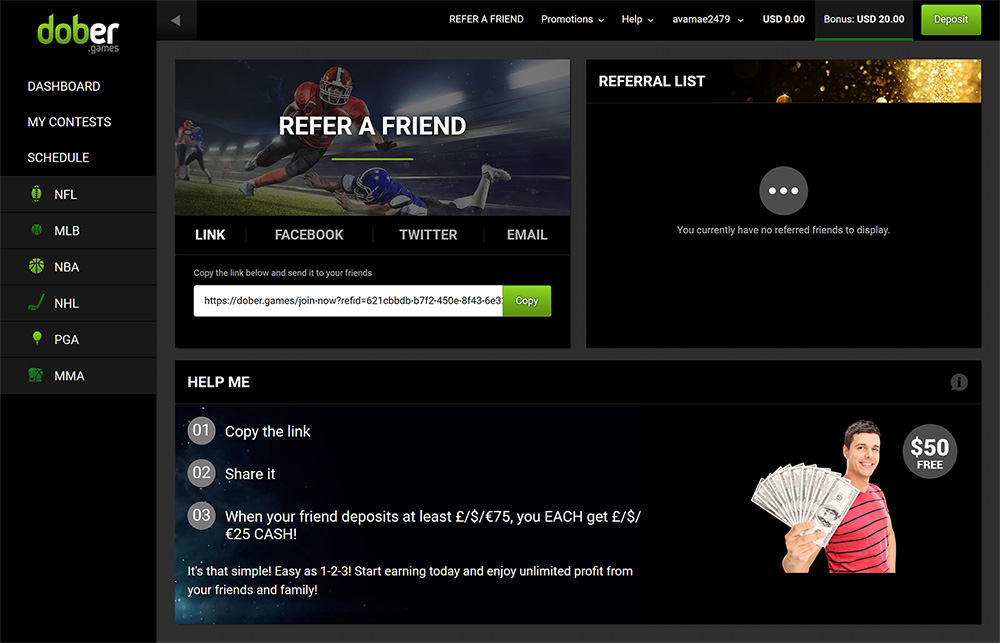Switch to the Facebook tab
Image resolution: width=1000 pixels, height=643 pixels.
309,235
